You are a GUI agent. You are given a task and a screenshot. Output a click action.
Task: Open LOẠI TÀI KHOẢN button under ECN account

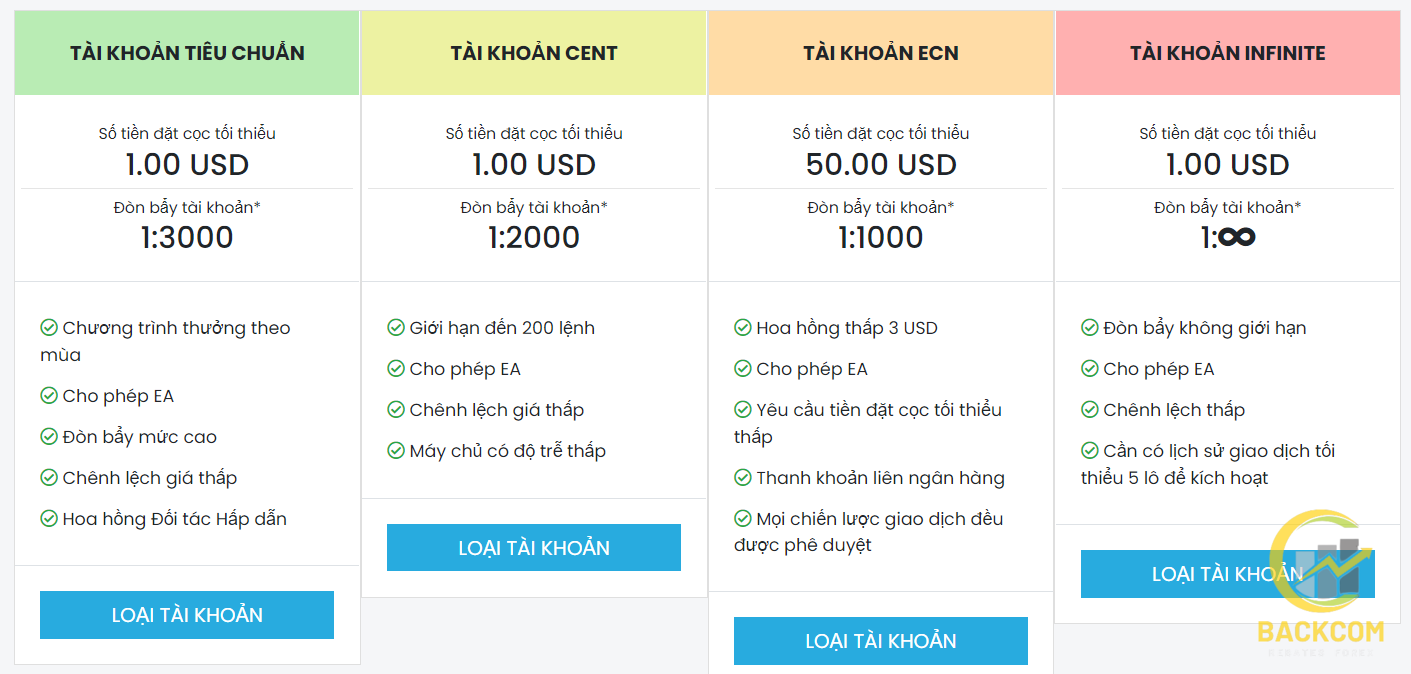click(881, 641)
